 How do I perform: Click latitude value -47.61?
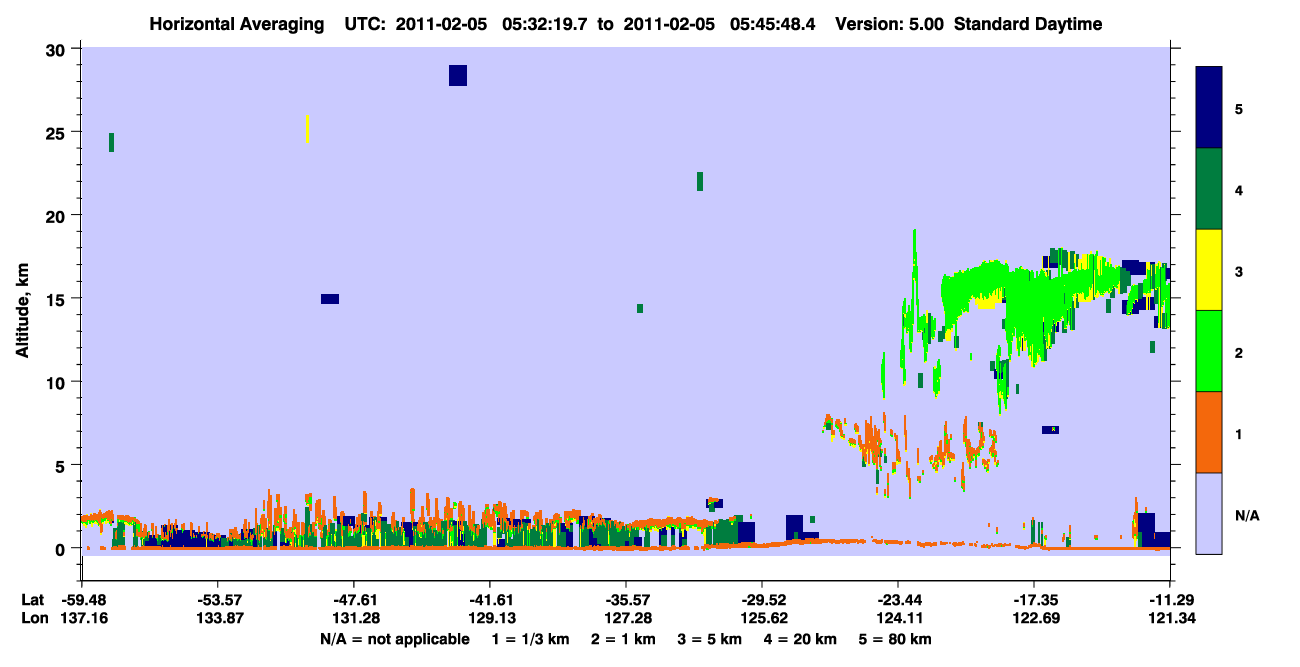click(x=353, y=600)
